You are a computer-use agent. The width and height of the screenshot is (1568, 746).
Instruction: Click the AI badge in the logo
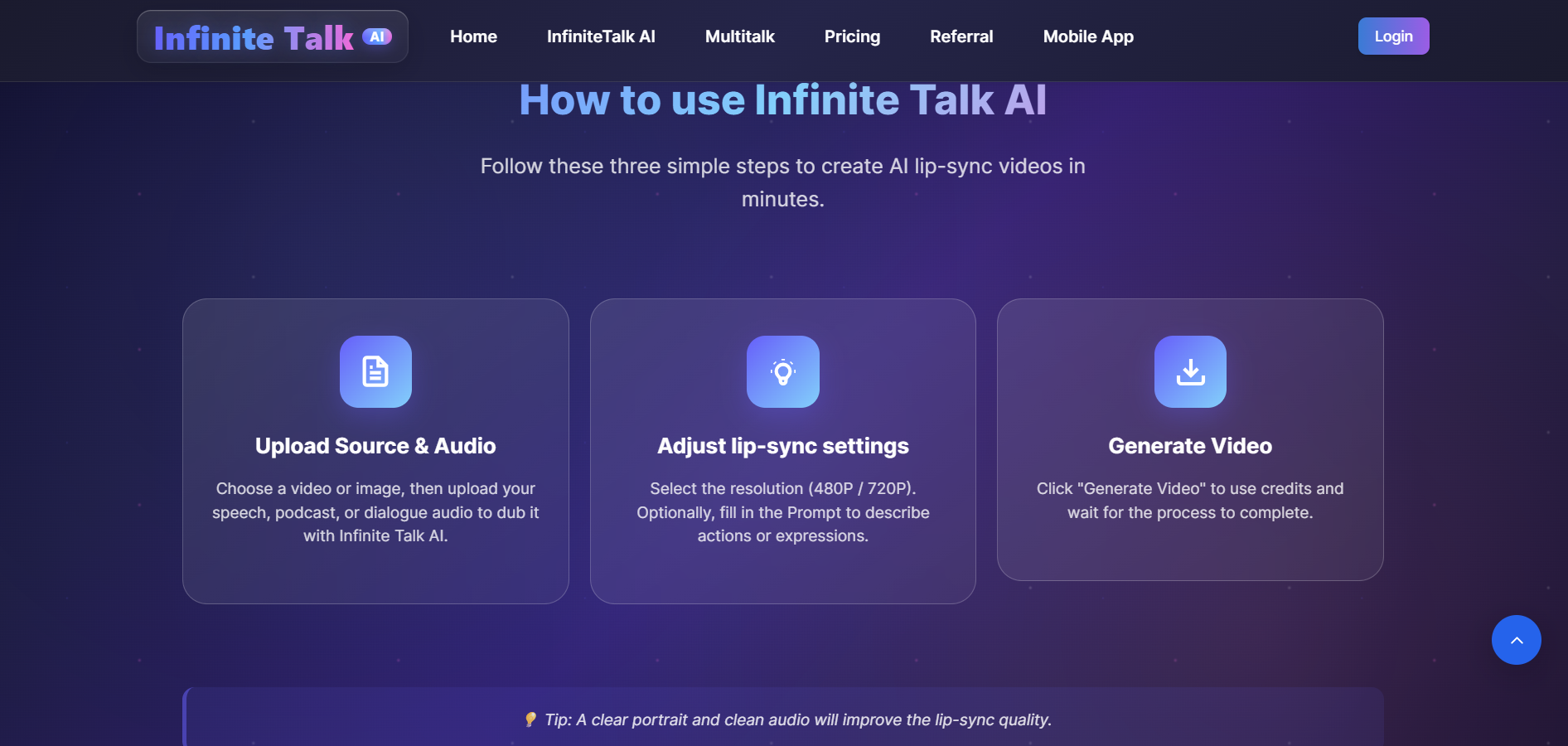tap(377, 36)
